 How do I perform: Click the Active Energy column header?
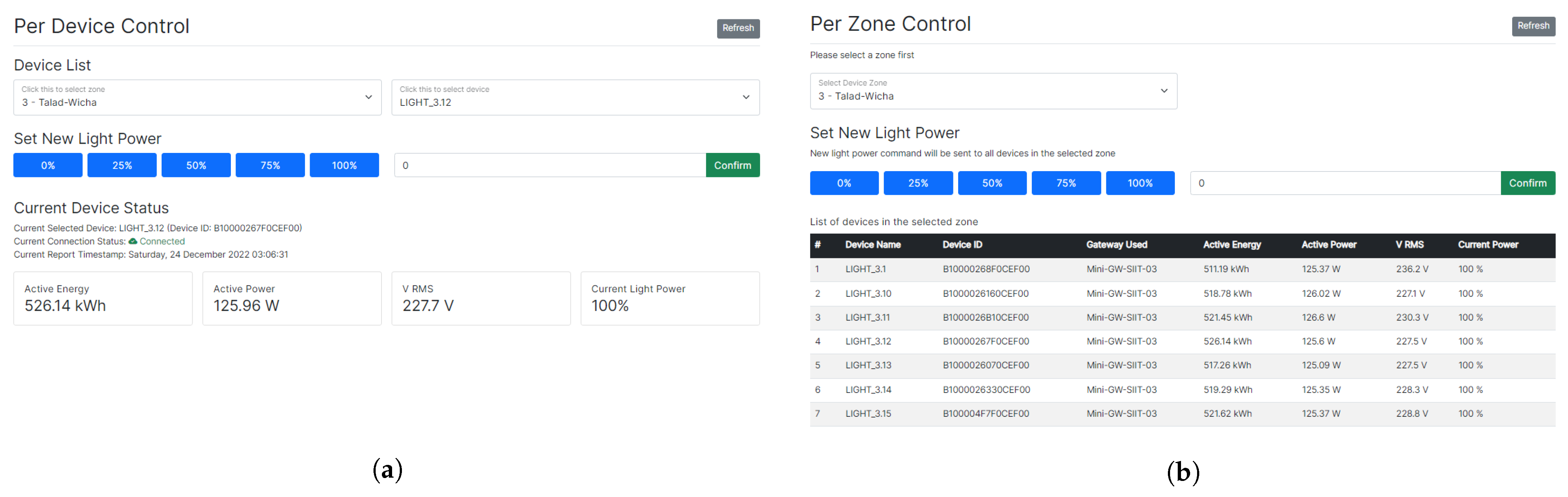[x=1231, y=245]
